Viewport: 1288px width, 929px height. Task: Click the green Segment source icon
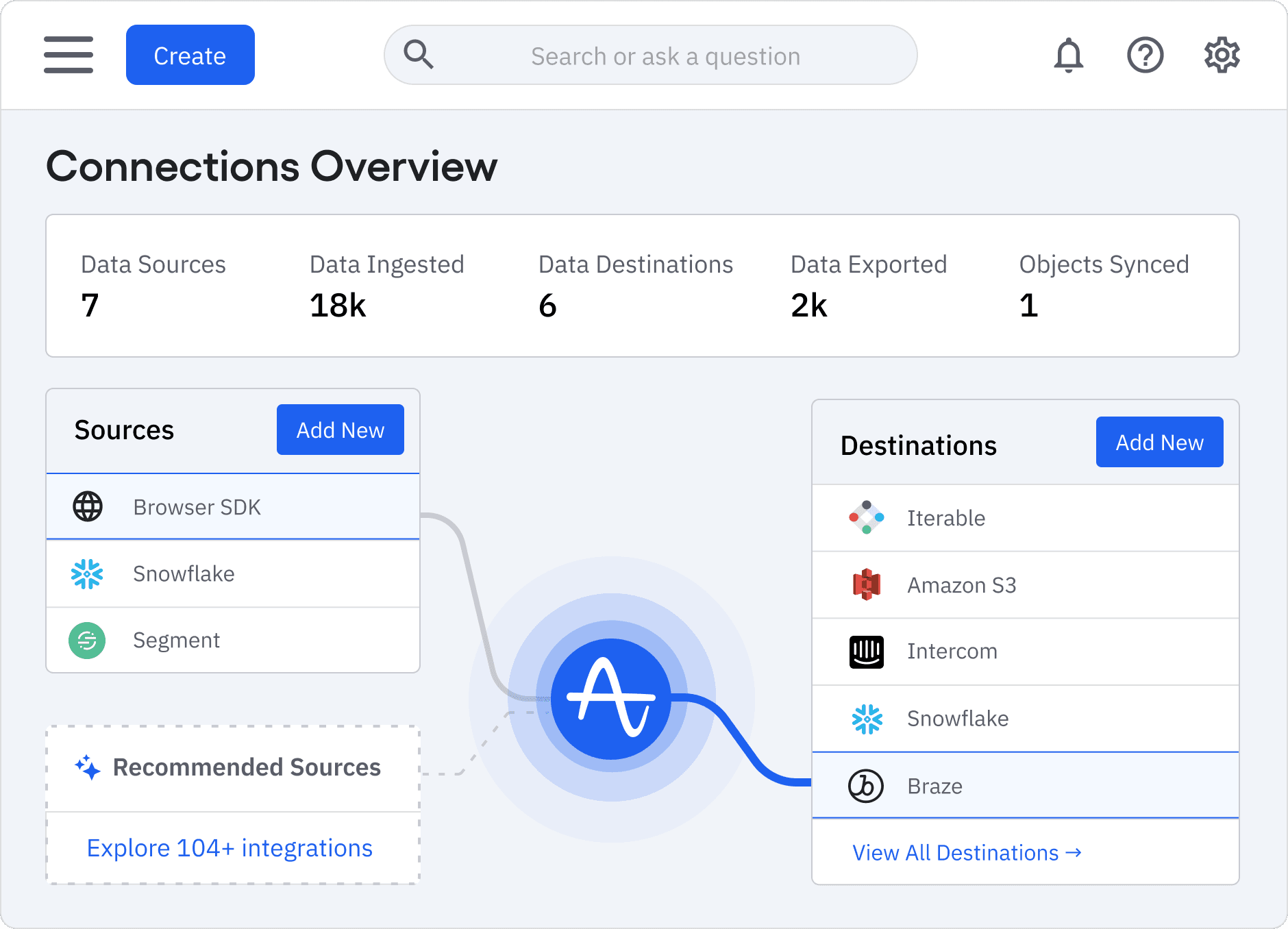87,641
